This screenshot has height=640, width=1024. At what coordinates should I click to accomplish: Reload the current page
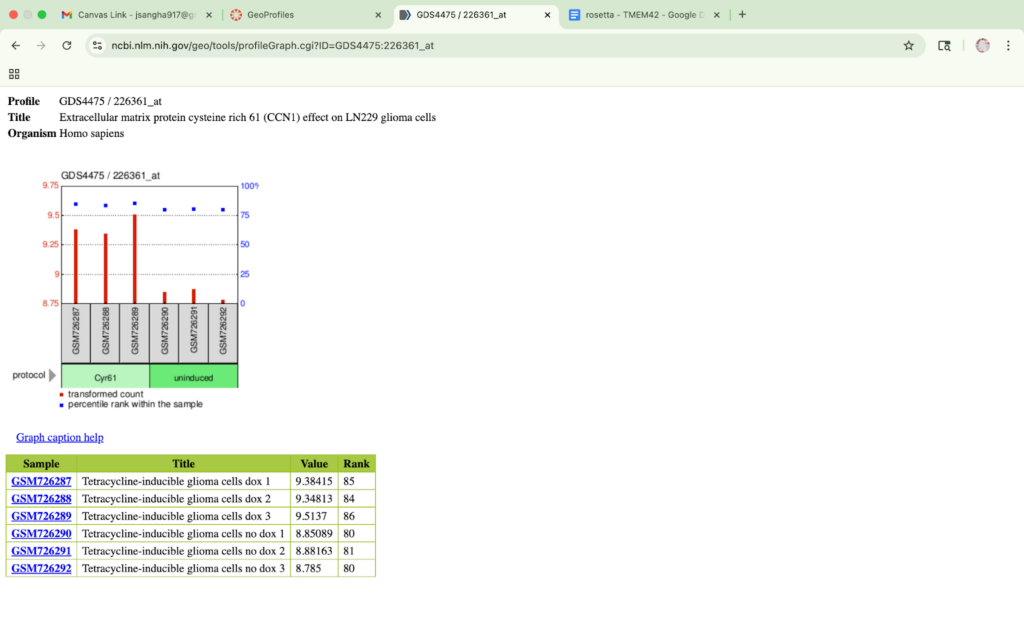pyautogui.click(x=67, y=45)
